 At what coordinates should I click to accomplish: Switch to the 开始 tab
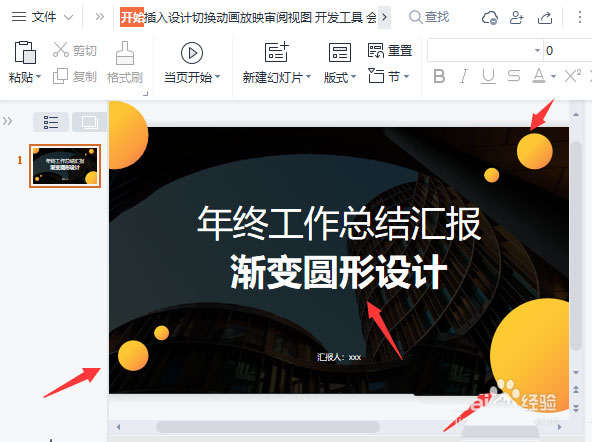pyautogui.click(x=132, y=17)
